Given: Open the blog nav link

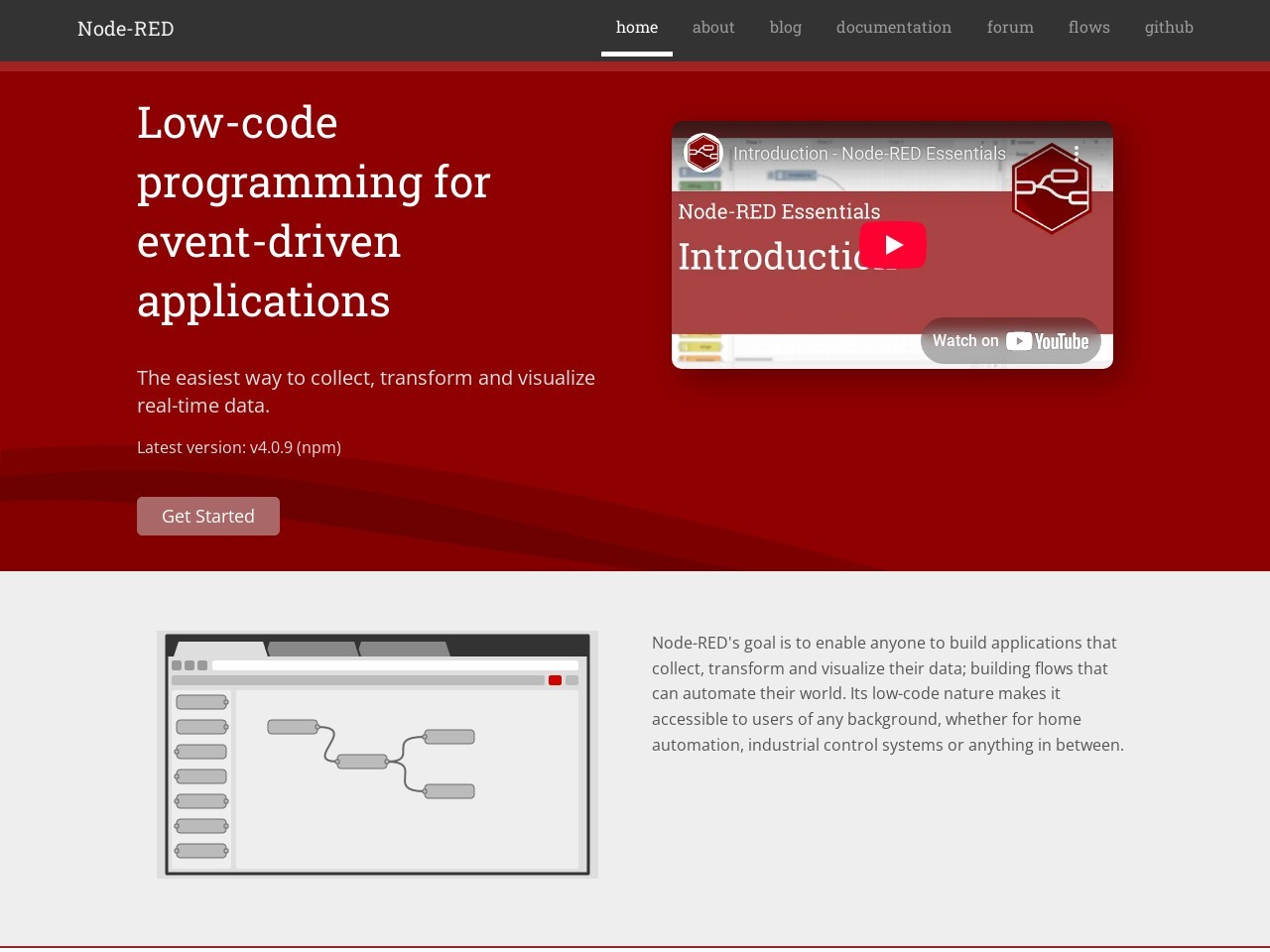Looking at the screenshot, I should pos(786,28).
